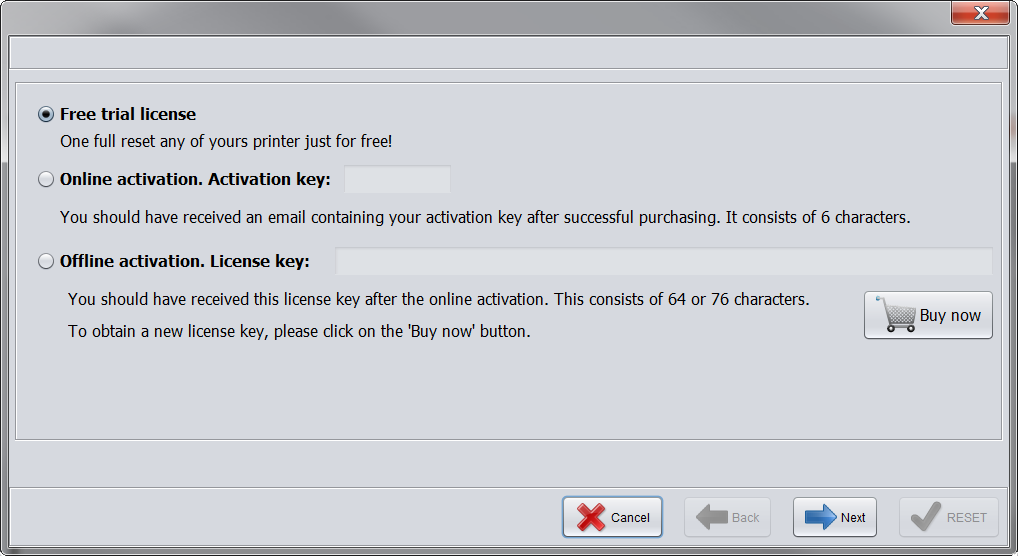The image size is (1018, 556).
Task: Click the blue Next arrow icon
Action: tap(821, 517)
